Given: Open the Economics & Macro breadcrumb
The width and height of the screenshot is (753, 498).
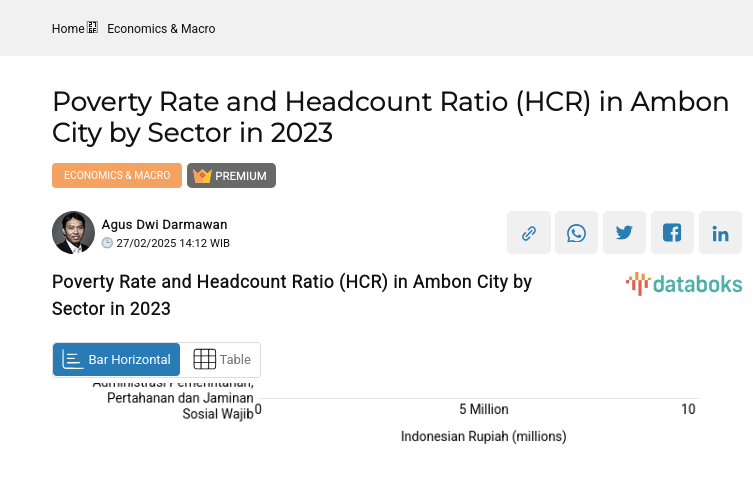Looking at the screenshot, I should (161, 29).
